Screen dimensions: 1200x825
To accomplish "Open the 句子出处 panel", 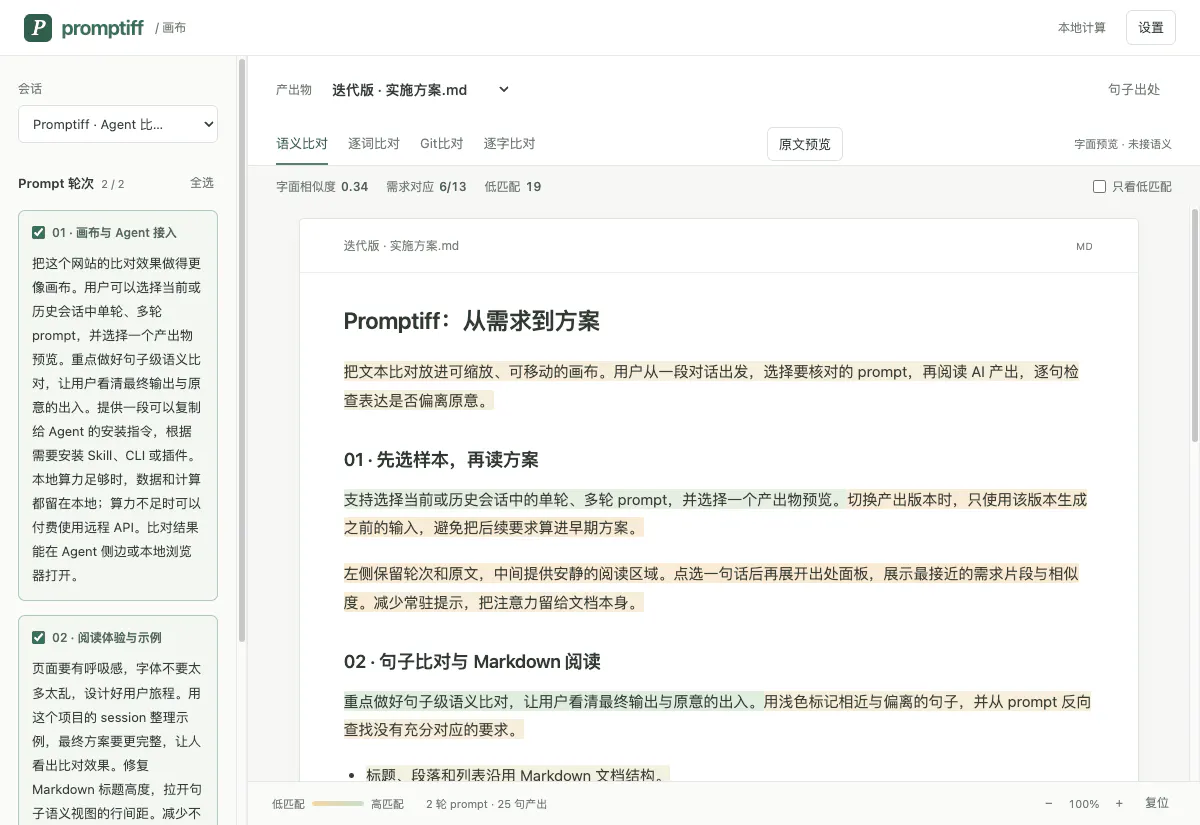I will [x=1134, y=89].
